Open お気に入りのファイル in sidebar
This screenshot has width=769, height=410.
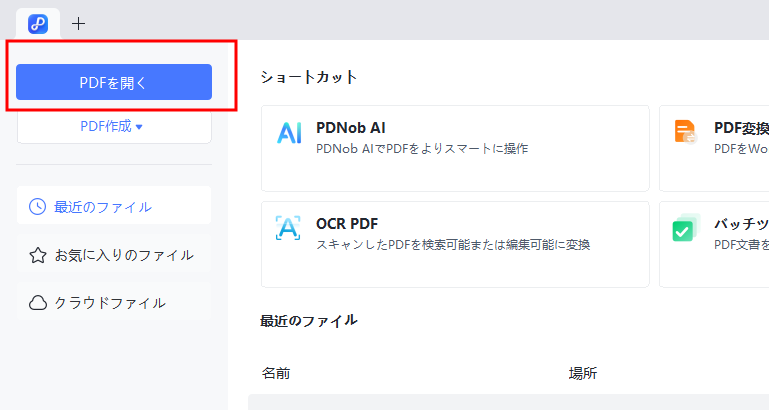(114, 254)
